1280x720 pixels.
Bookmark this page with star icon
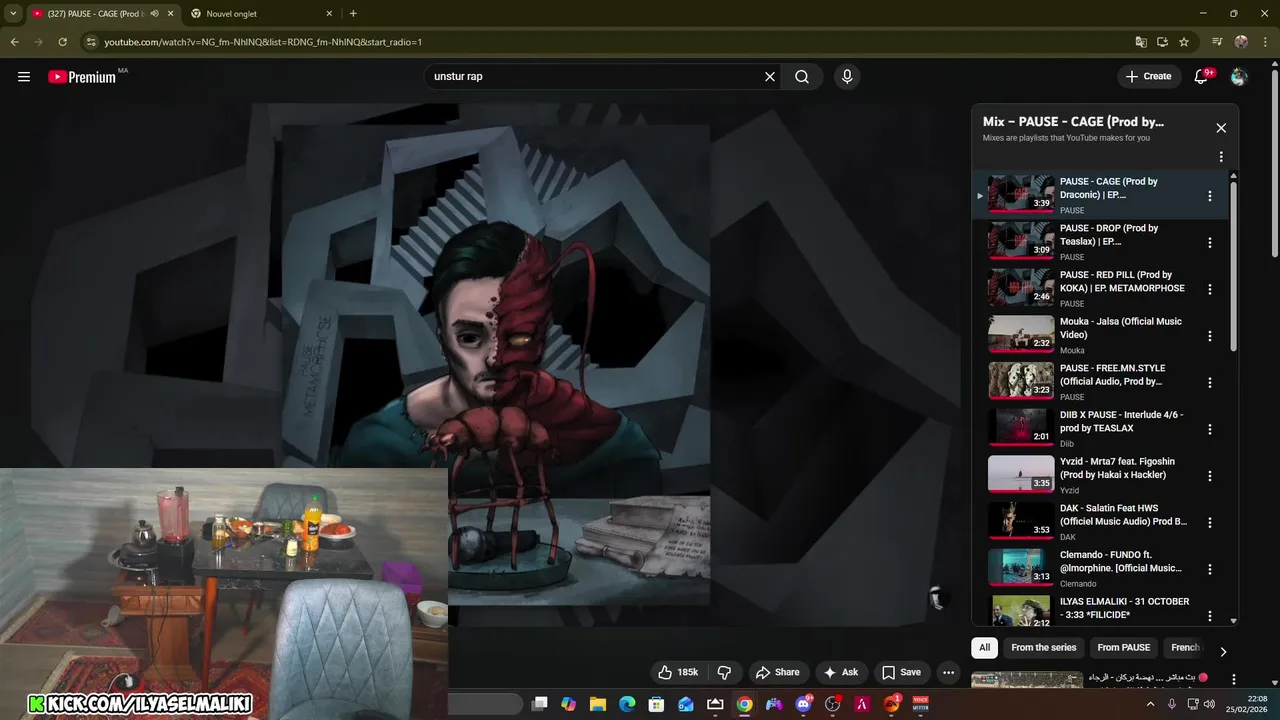pyautogui.click(x=1184, y=42)
